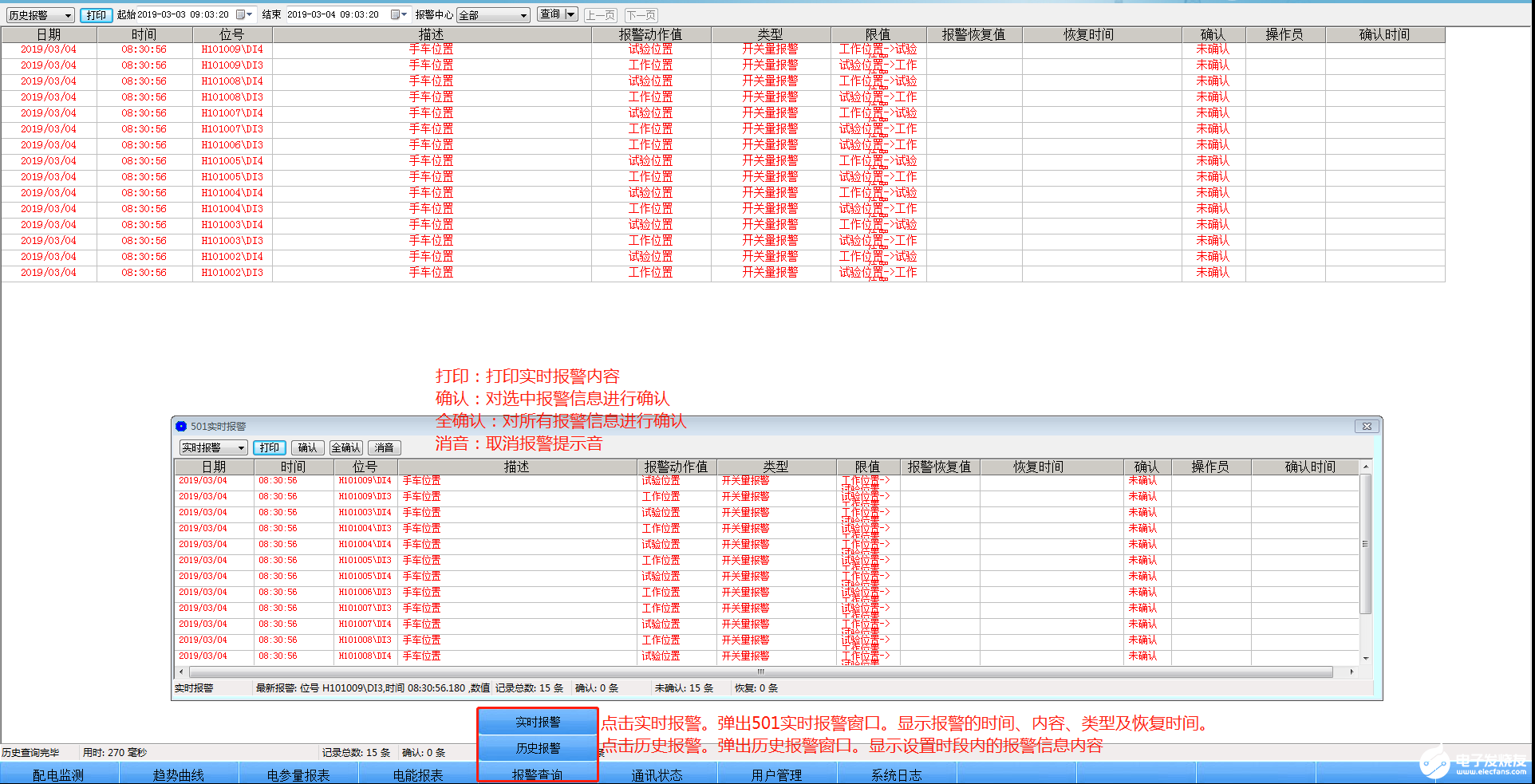Open the 实时报警 dropdown in 501 window
The height and width of the screenshot is (784, 1535).
pyautogui.click(x=213, y=447)
